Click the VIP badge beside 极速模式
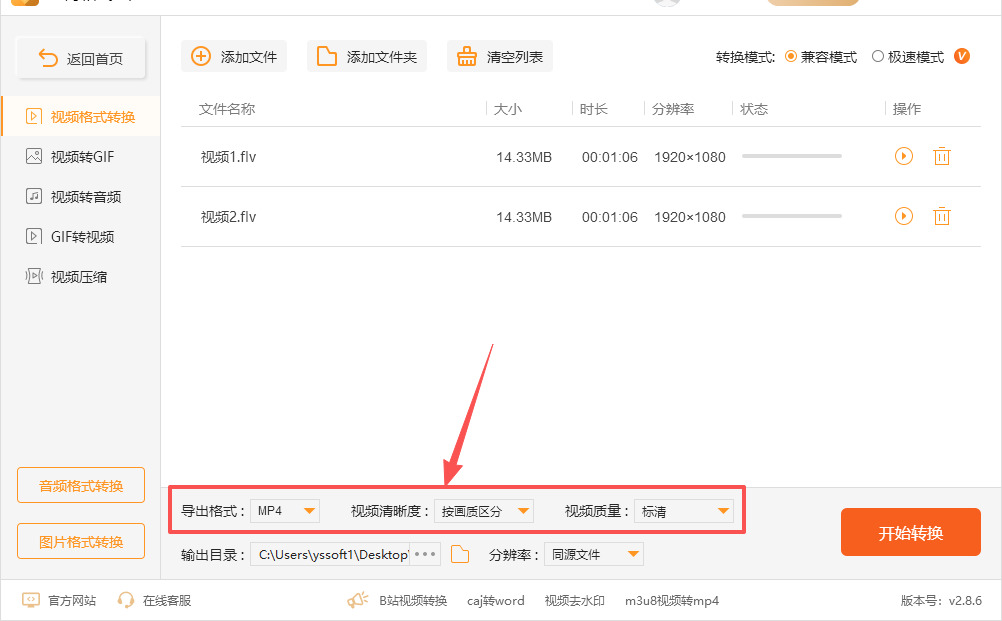This screenshot has height=621, width=1002. 962,56
